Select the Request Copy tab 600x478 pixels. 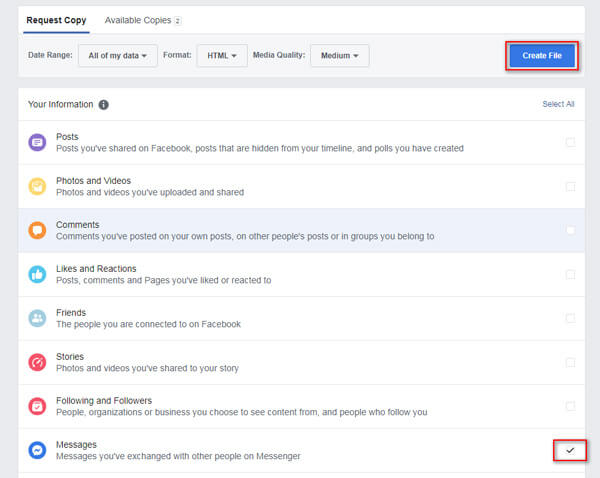pos(56,20)
